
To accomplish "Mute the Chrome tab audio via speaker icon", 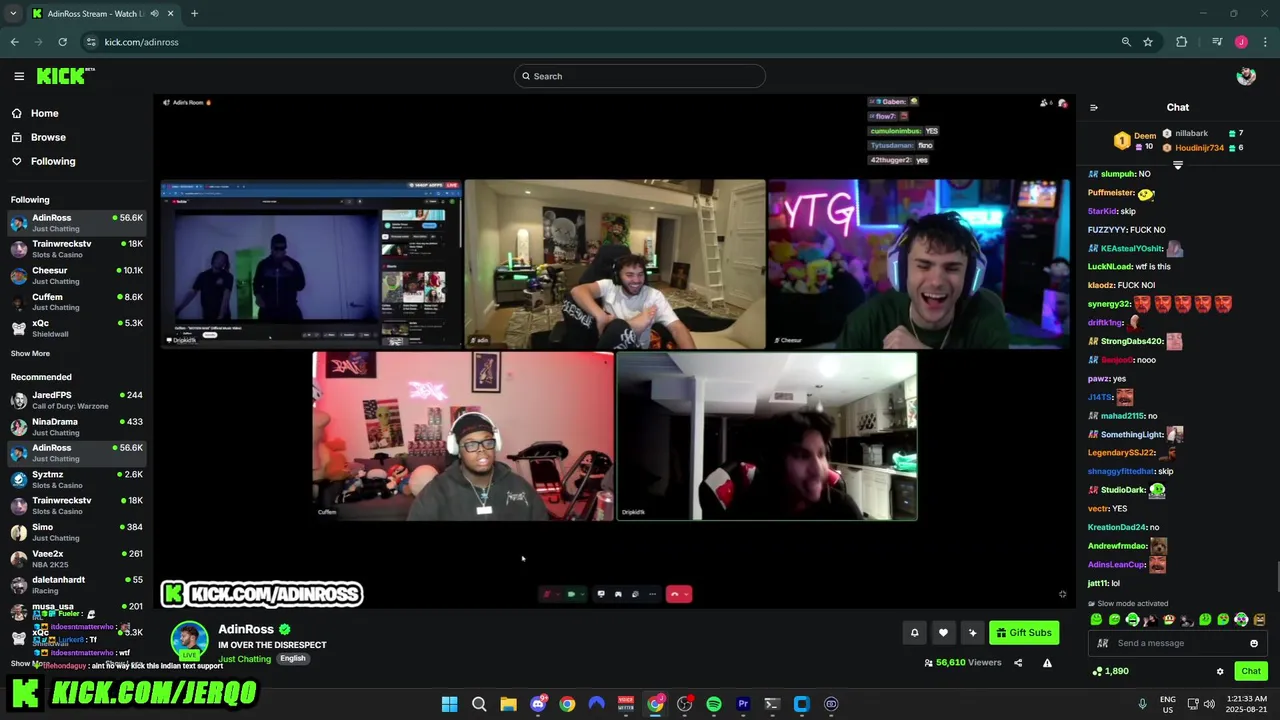I will [154, 14].
